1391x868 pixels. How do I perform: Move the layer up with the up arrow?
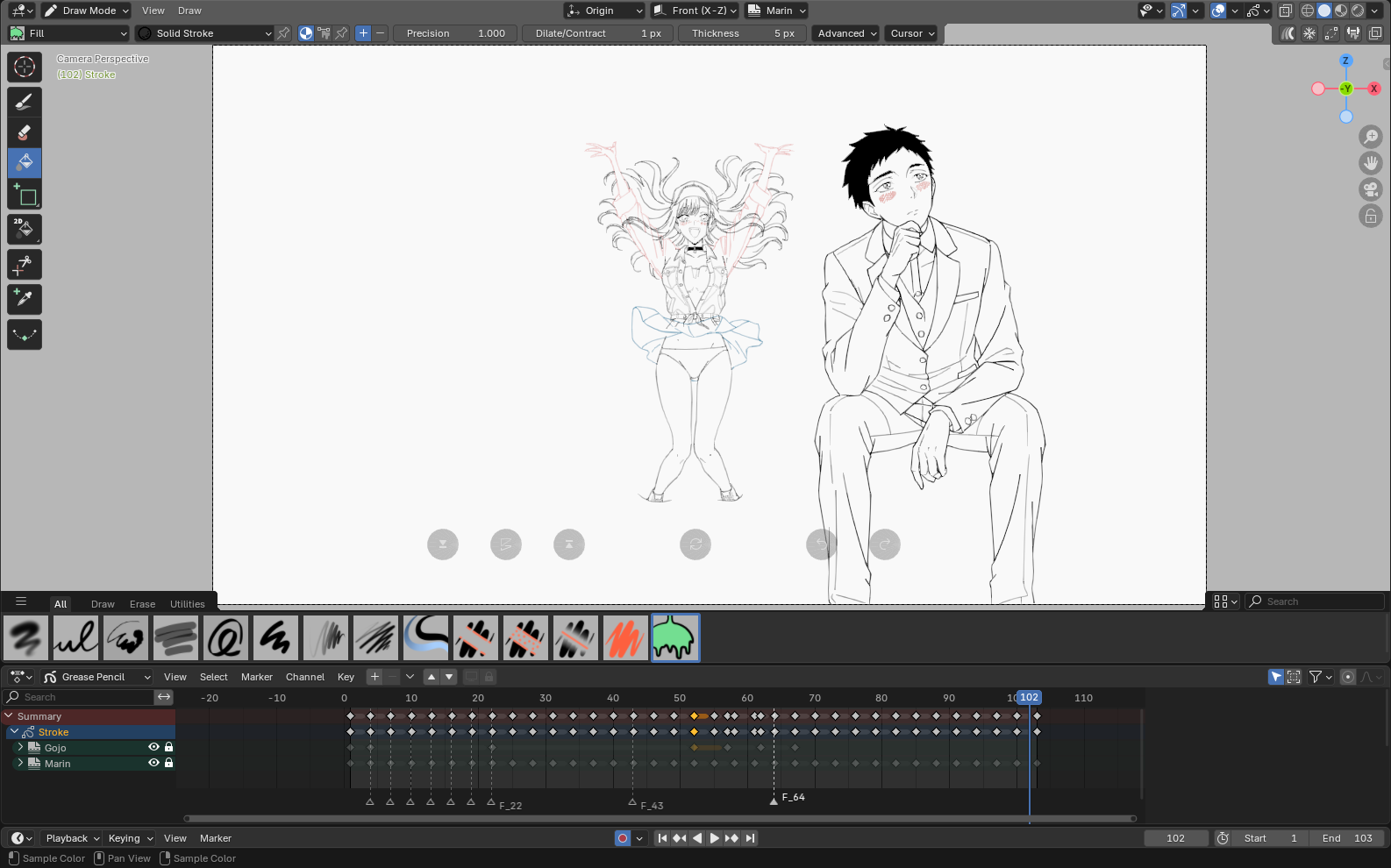click(x=432, y=677)
